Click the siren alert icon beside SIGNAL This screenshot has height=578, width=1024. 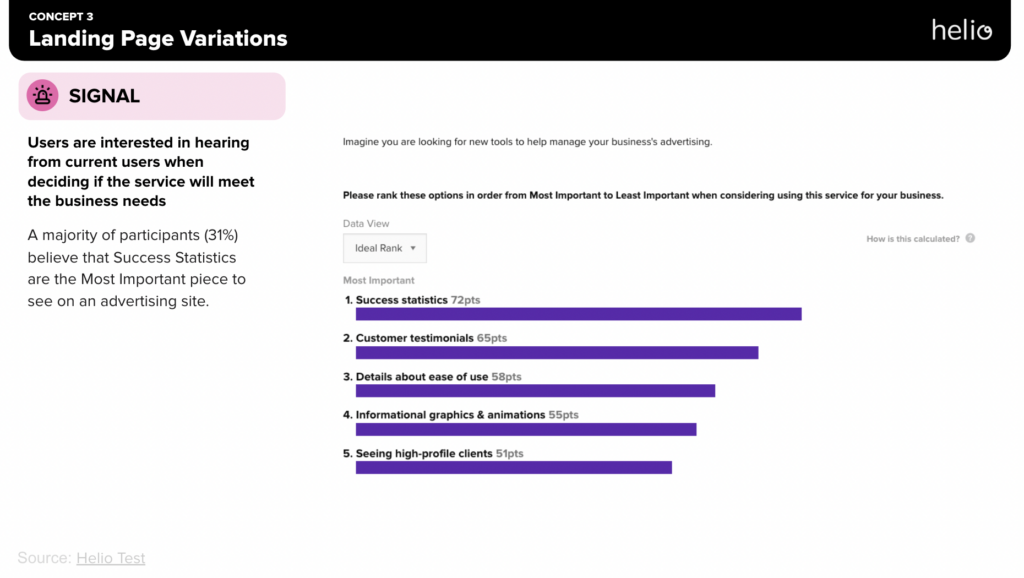tap(42, 96)
